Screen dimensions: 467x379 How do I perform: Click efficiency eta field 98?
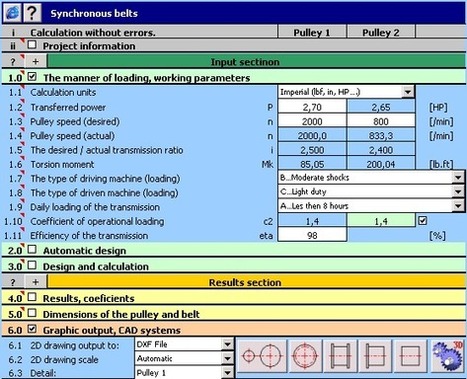pos(312,235)
